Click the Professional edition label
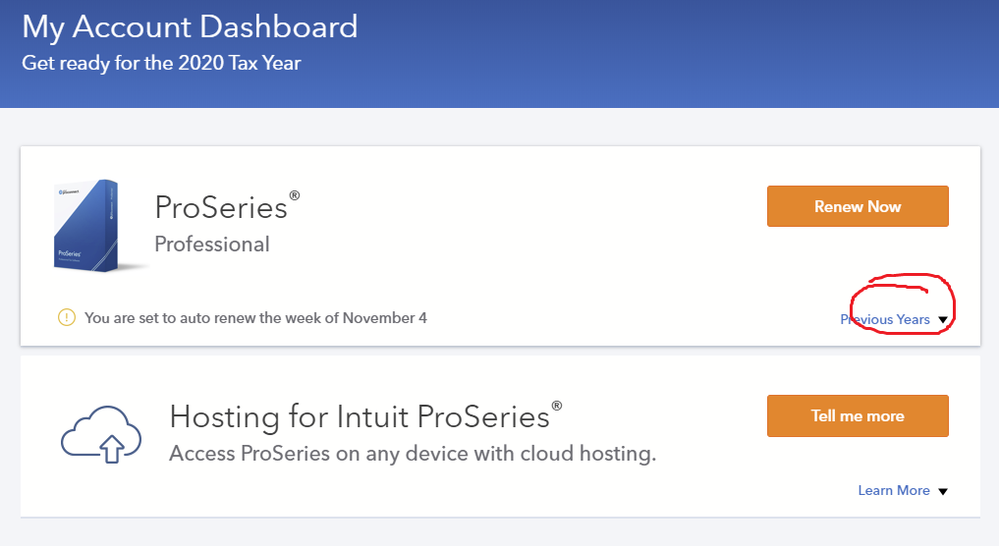The image size is (999, 546). click(212, 244)
